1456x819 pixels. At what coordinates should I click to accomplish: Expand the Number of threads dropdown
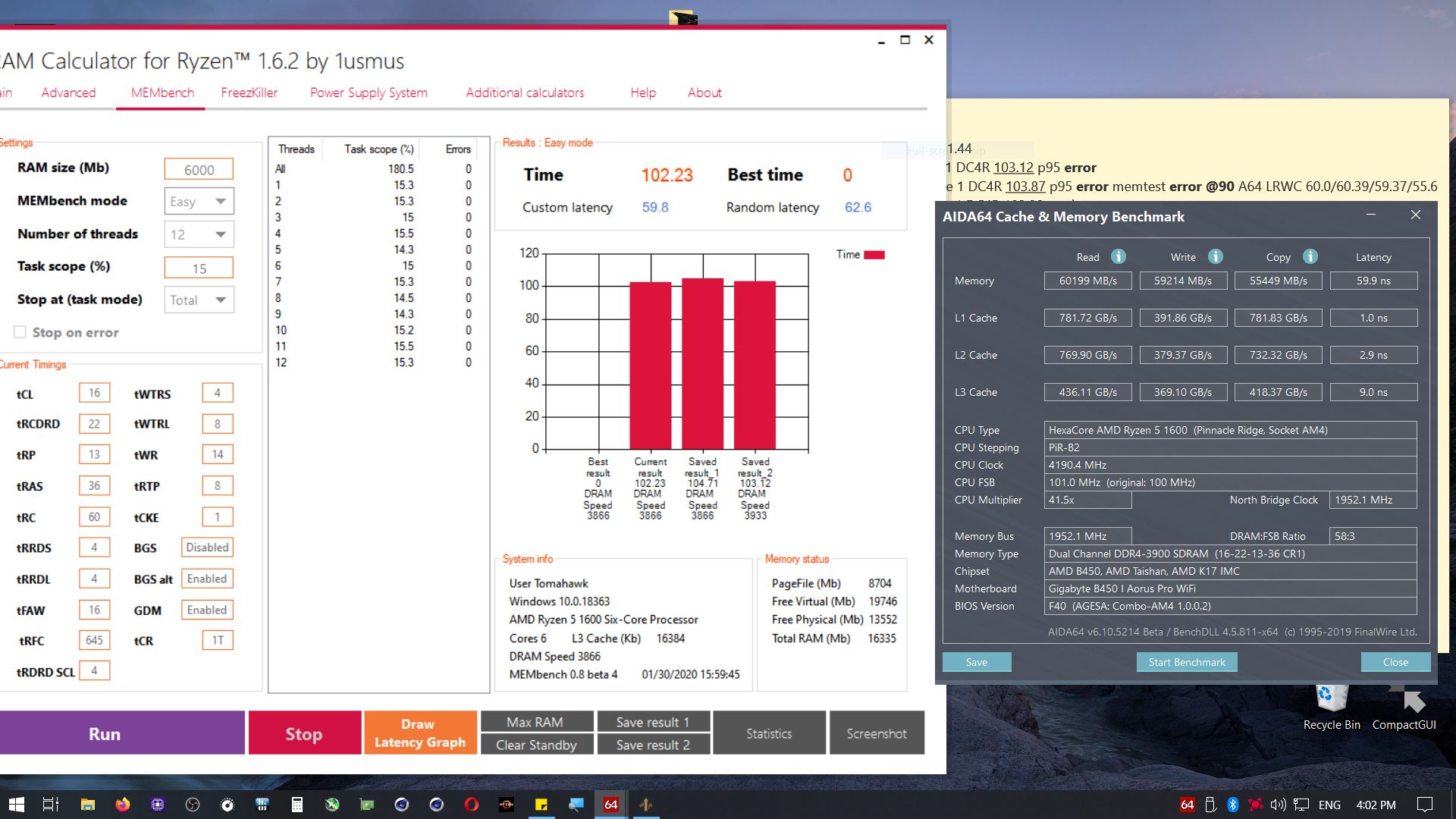tap(199, 235)
